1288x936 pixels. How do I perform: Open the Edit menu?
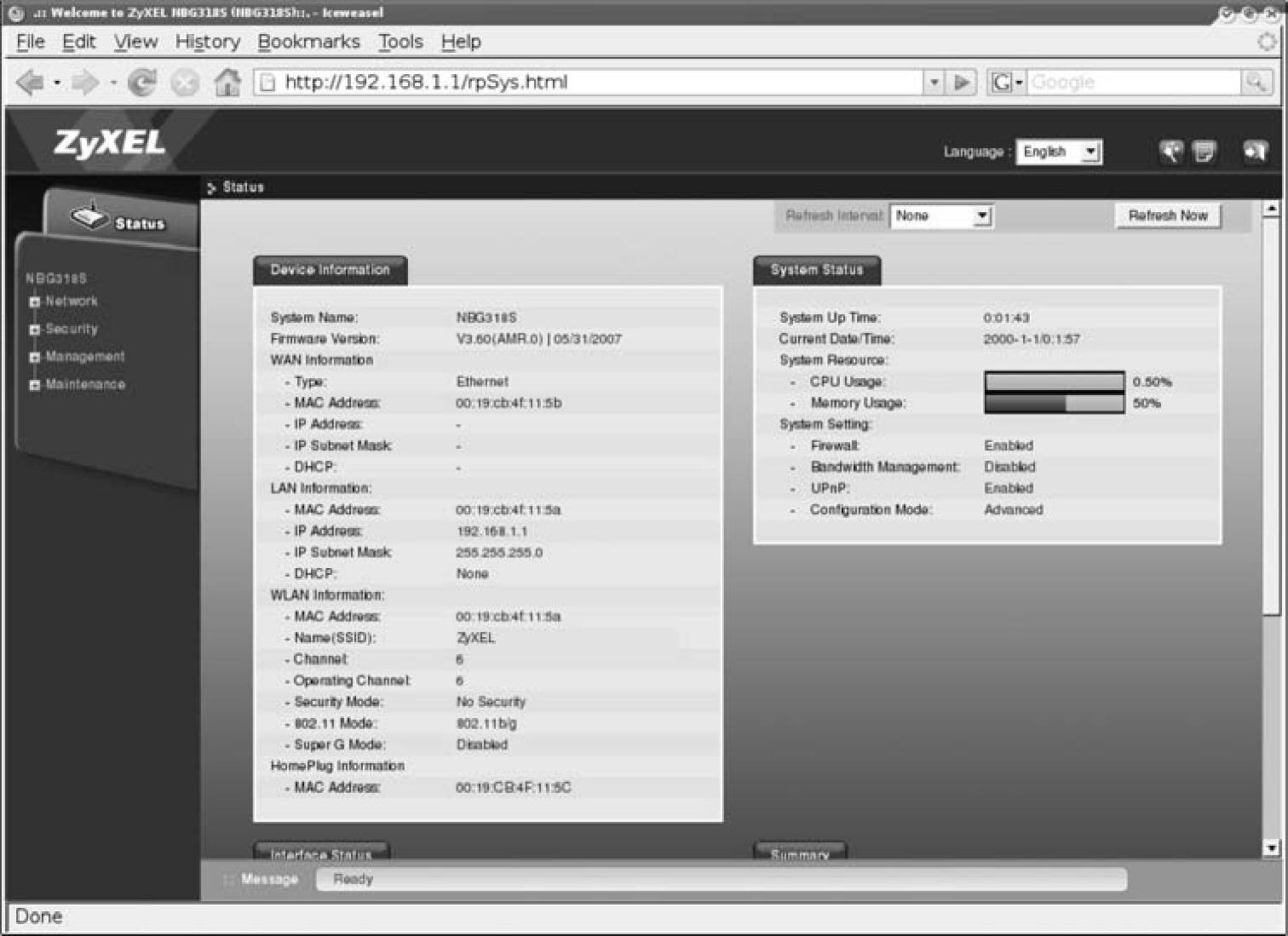79,42
